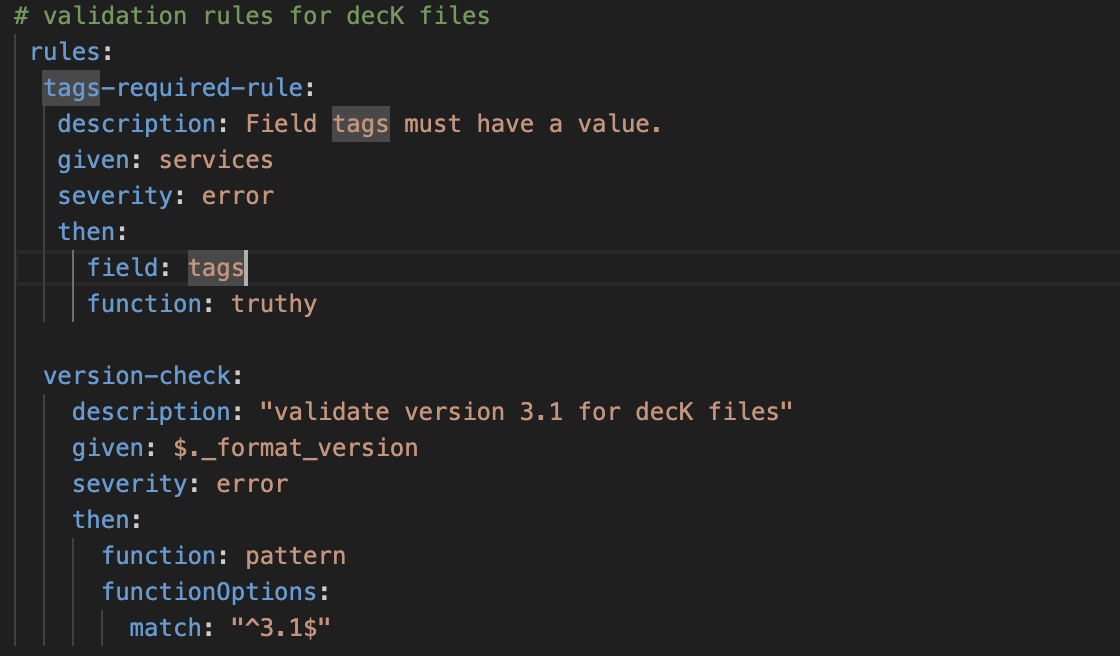
Task: Click the 'tags' value after field
Action: (216, 268)
